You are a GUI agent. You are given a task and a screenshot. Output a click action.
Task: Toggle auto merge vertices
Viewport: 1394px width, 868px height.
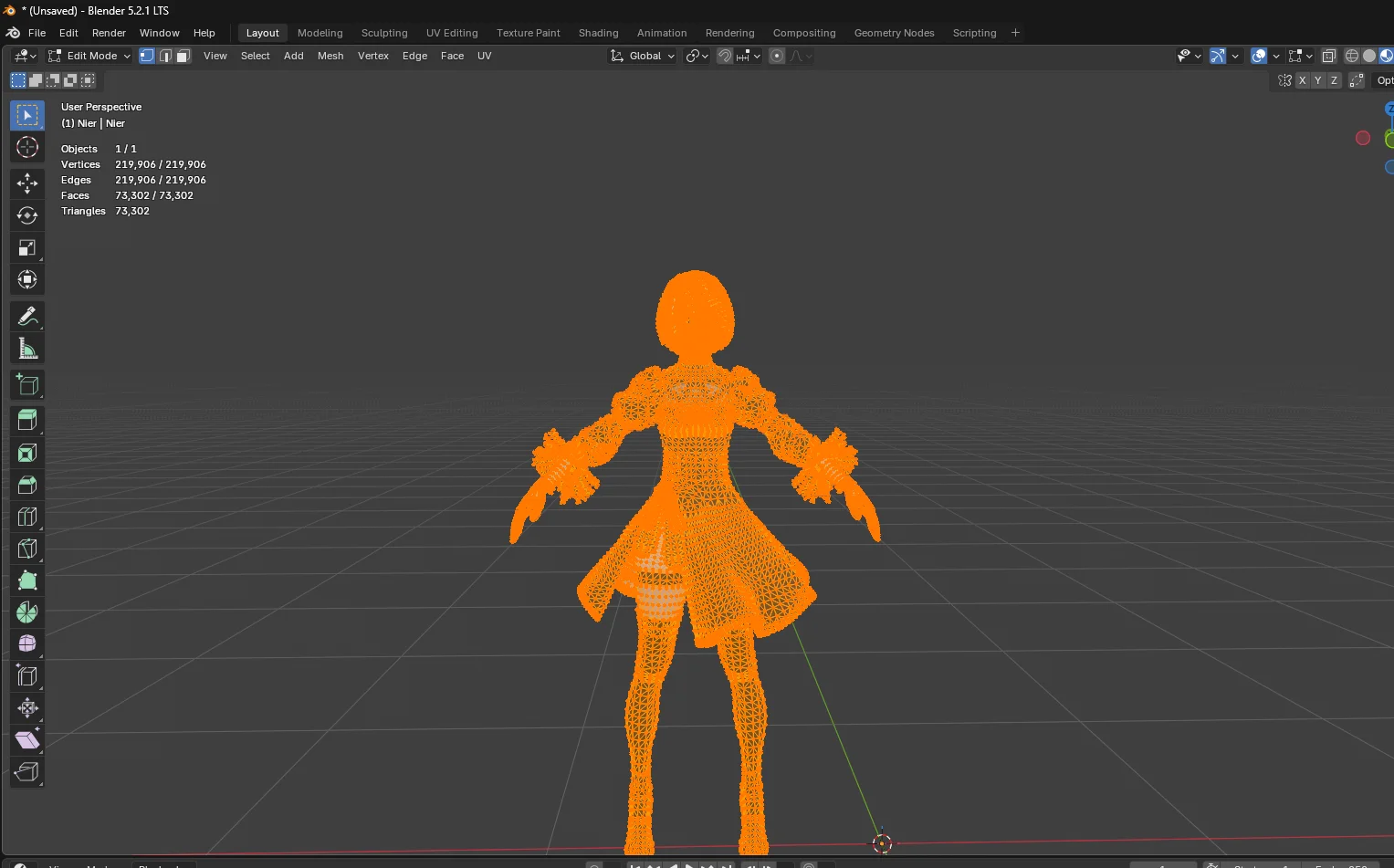coord(1357,80)
